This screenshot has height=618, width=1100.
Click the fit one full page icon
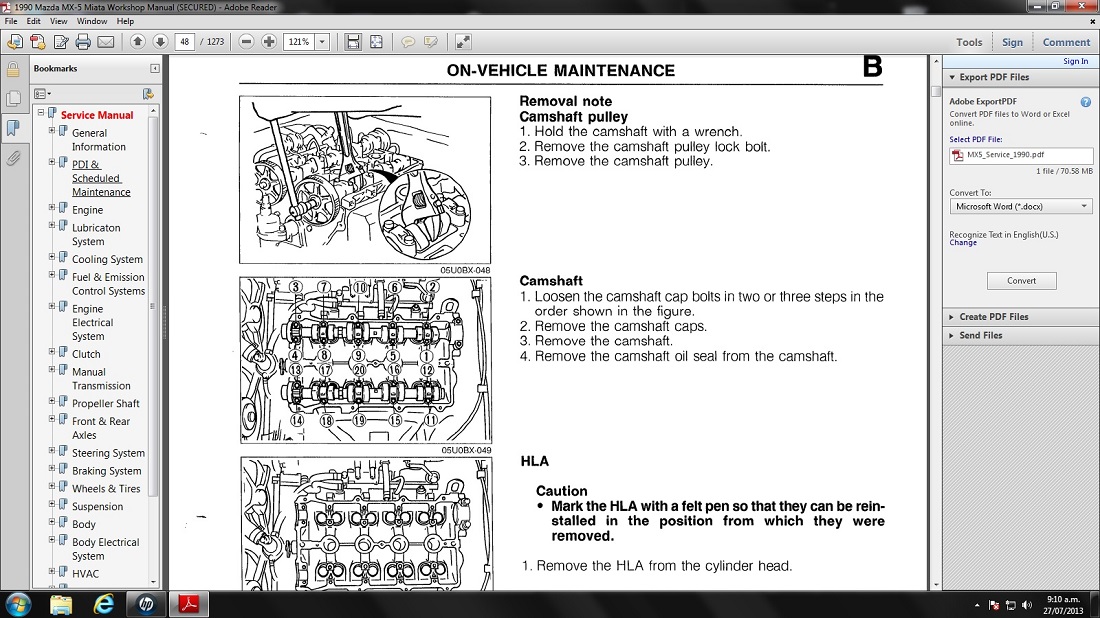pyautogui.click(x=376, y=42)
